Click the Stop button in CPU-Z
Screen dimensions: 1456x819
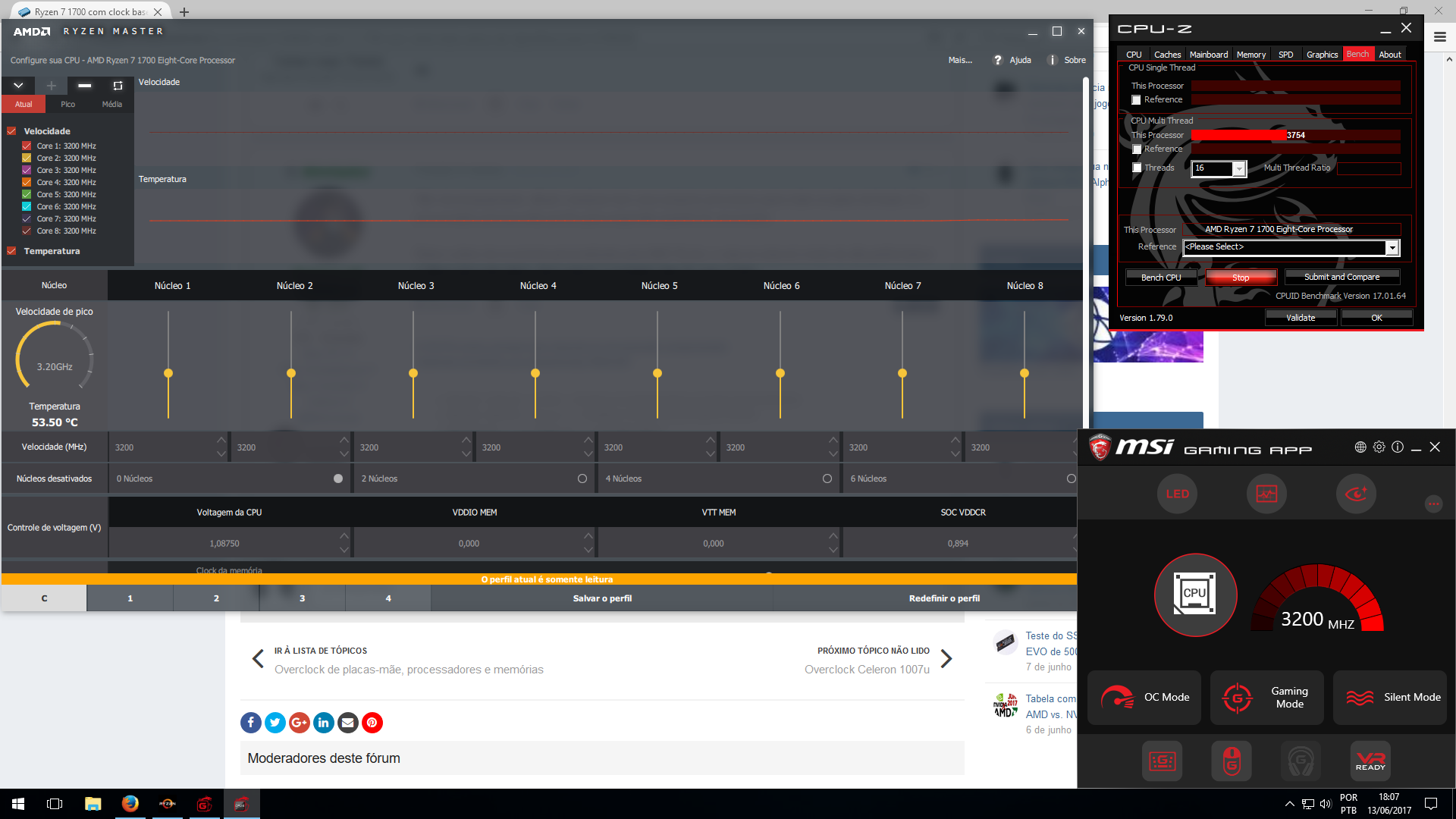[1241, 278]
